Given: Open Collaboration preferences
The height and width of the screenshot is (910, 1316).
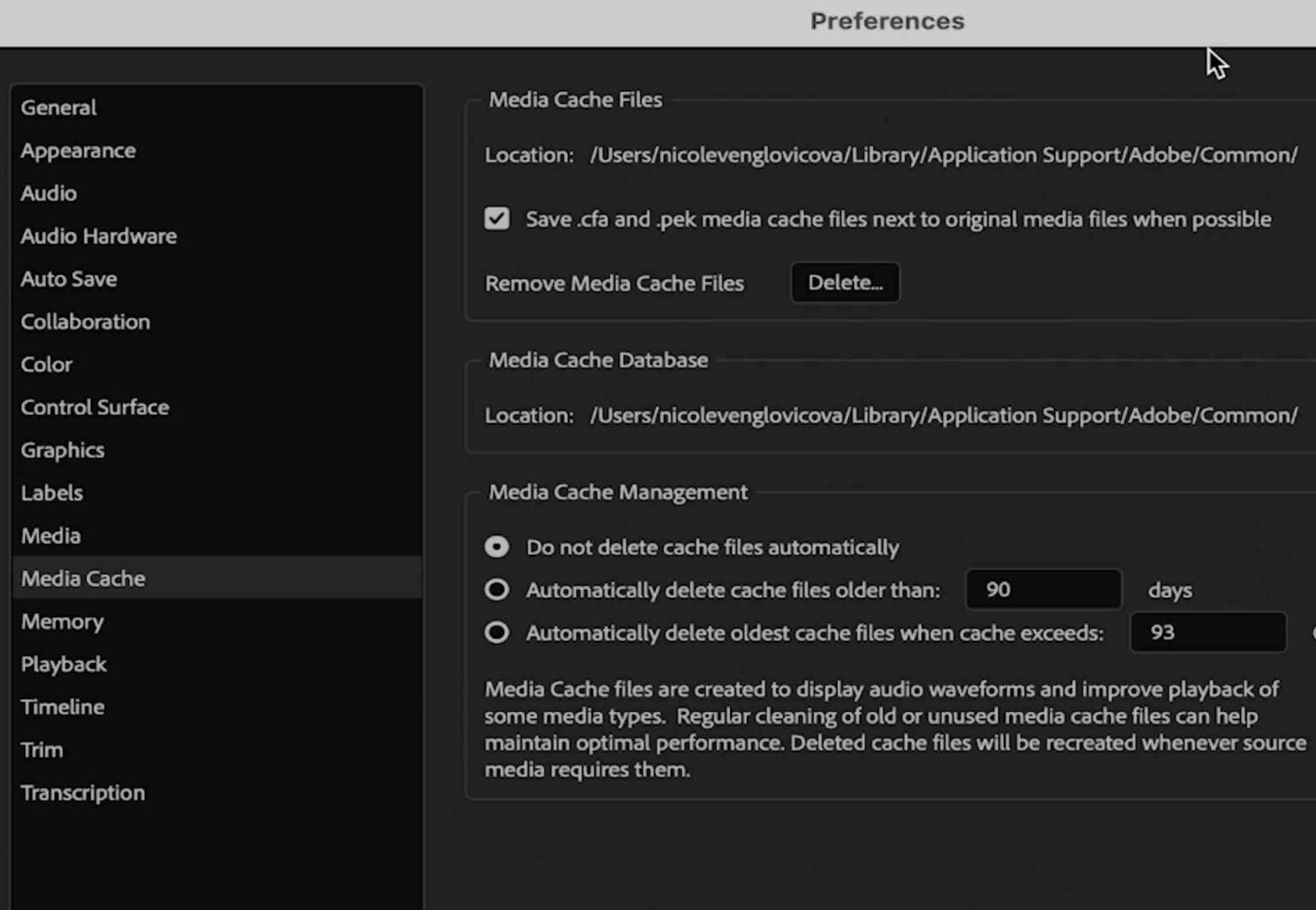Looking at the screenshot, I should 85,321.
